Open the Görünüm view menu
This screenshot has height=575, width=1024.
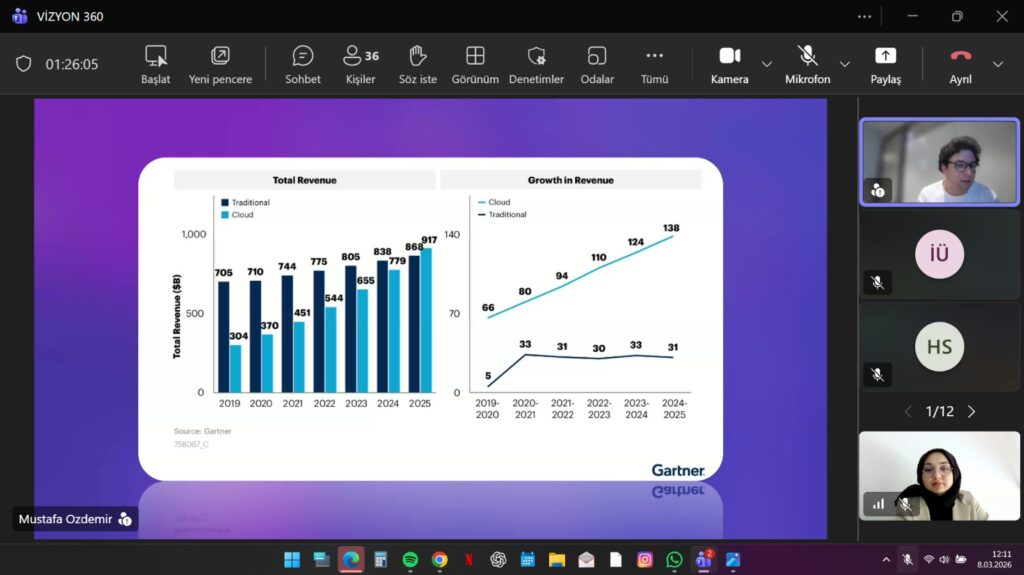coord(475,64)
